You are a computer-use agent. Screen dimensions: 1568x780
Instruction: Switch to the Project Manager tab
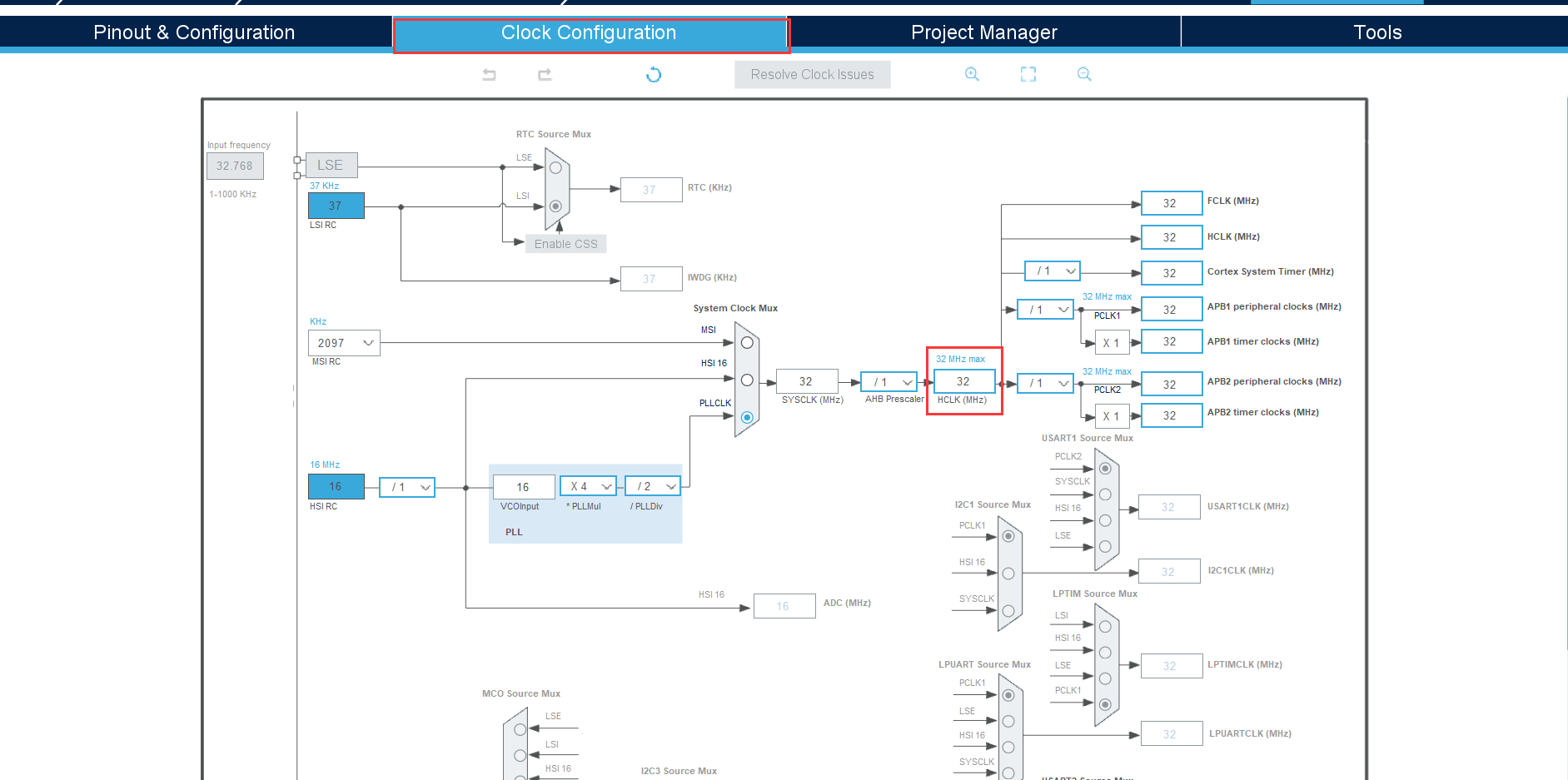pos(984,32)
